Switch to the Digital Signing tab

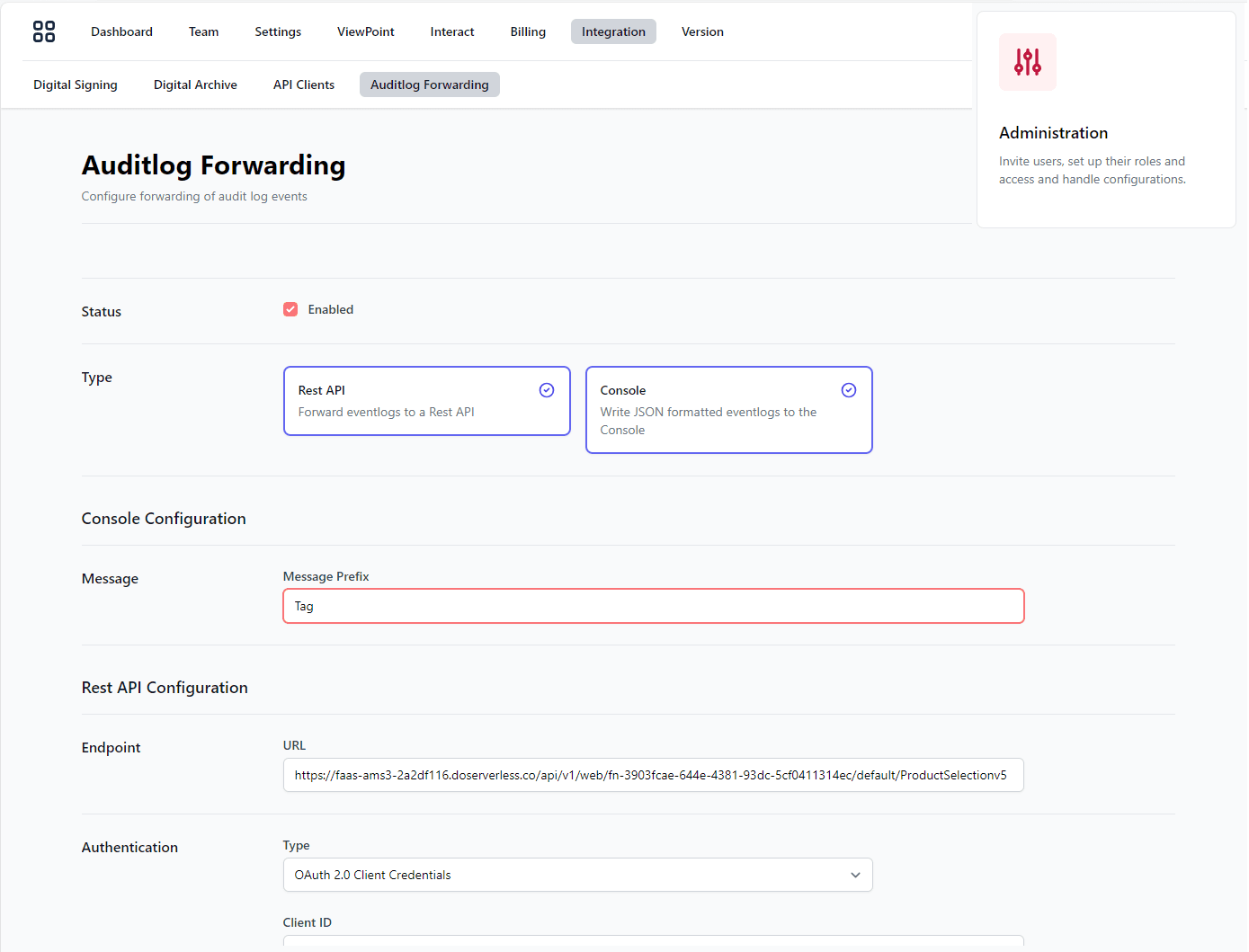[x=75, y=84]
